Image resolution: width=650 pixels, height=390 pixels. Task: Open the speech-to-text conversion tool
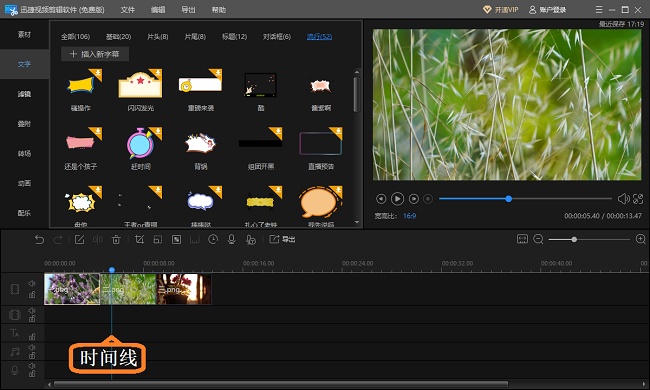pyautogui.click(x=250, y=240)
